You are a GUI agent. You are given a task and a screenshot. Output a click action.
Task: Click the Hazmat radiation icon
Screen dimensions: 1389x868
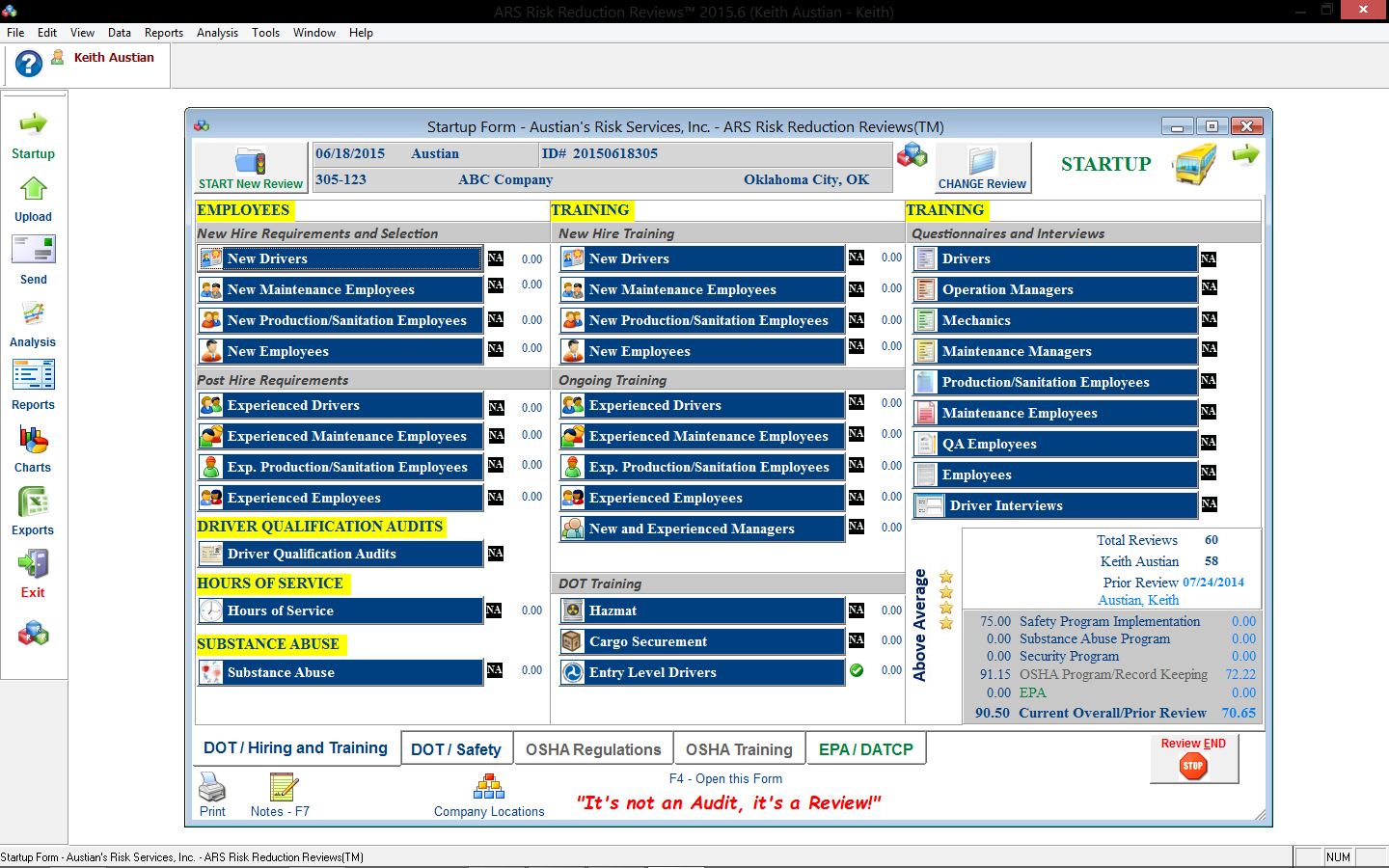tap(573, 610)
